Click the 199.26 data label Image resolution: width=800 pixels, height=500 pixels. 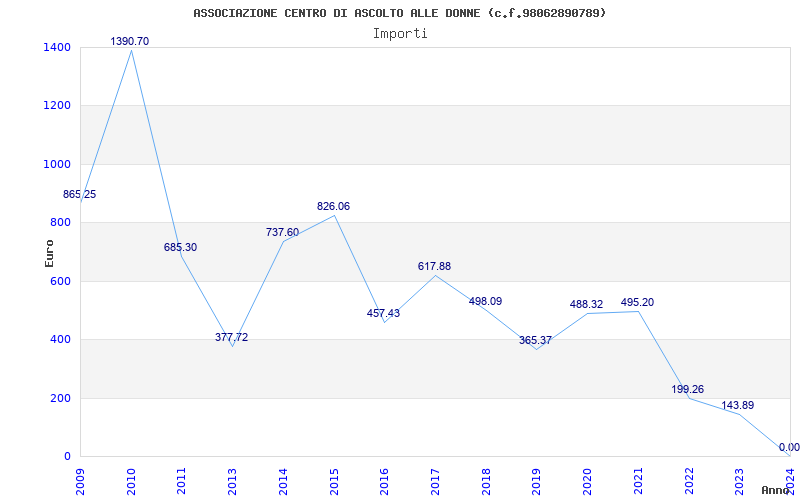point(687,389)
